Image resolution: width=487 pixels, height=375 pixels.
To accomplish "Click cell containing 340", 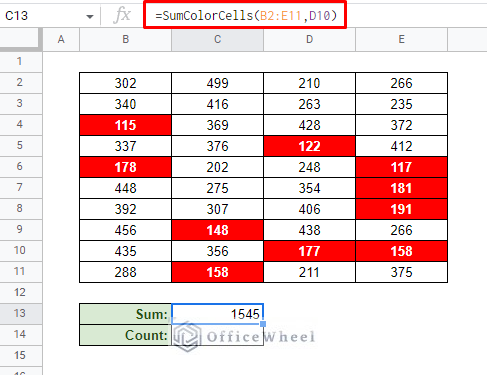I will pos(125,104).
